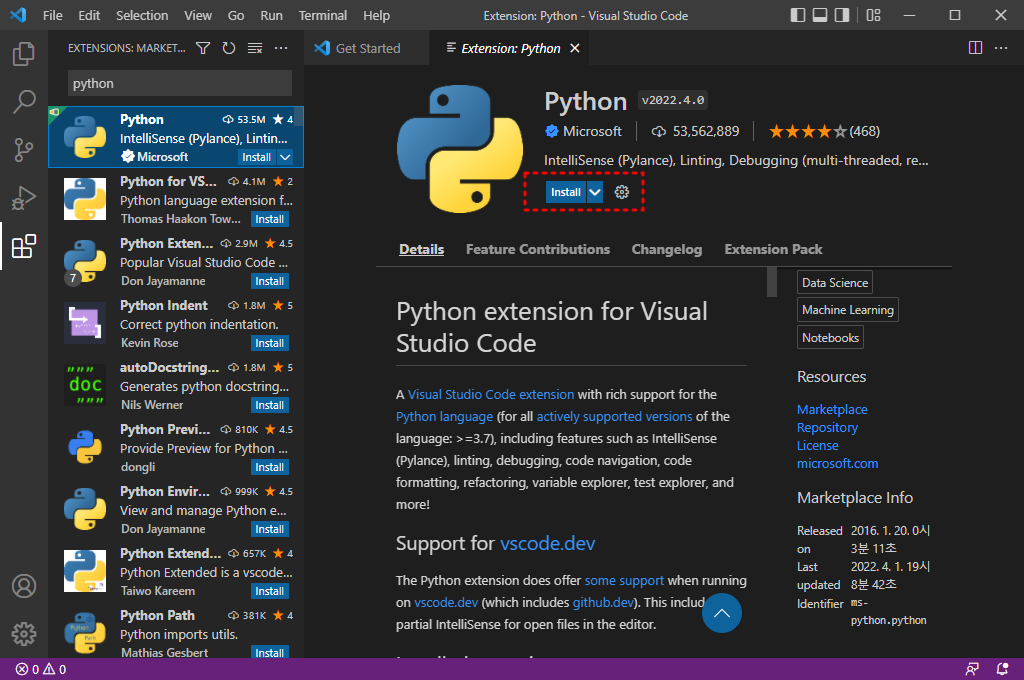Select autoDocstring extension in list

pyautogui.click(x=176, y=385)
